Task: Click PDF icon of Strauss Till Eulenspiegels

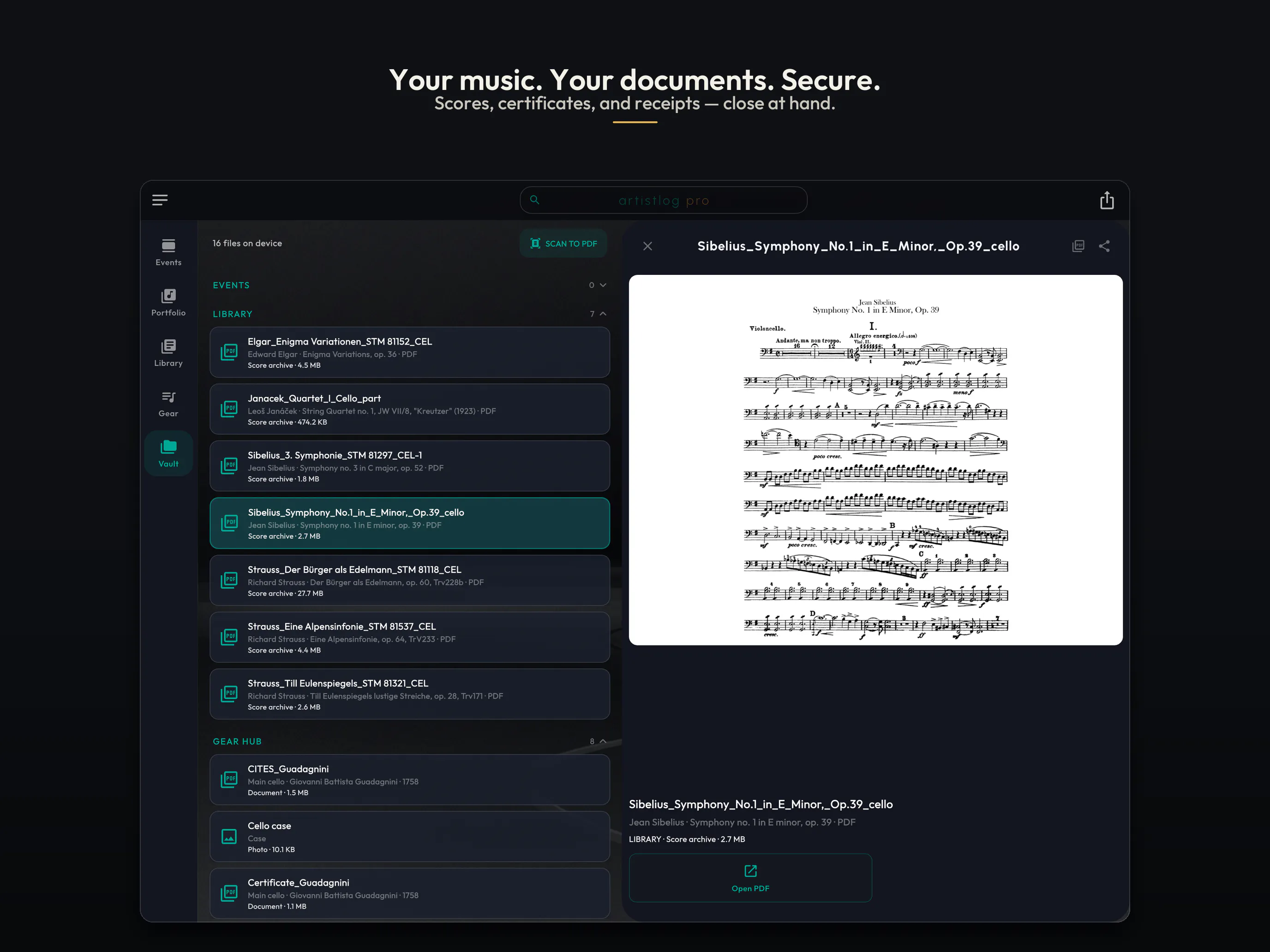Action: point(229,693)
